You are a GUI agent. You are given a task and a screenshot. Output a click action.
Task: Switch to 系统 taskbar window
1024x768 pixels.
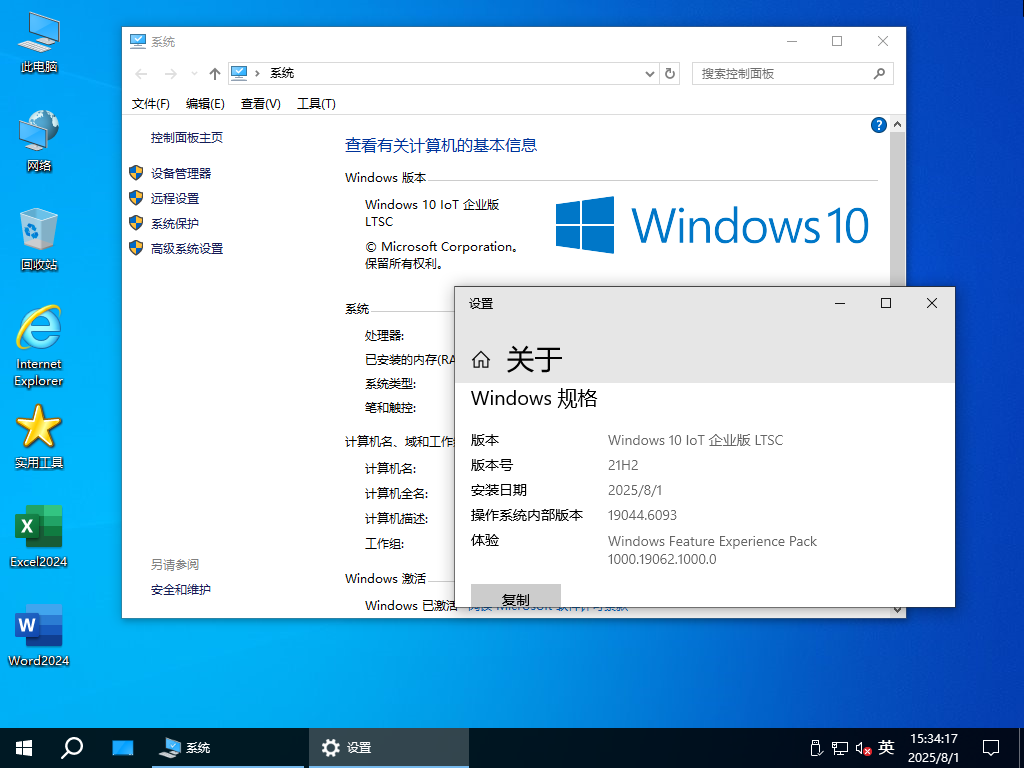(x=228, y=748)
